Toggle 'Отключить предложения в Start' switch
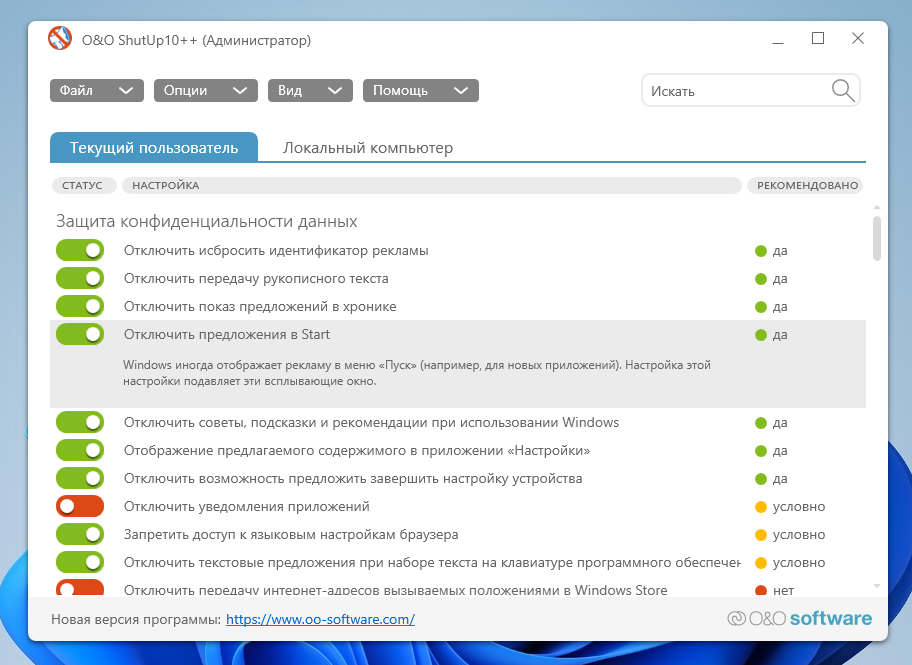 pos(80,335)
